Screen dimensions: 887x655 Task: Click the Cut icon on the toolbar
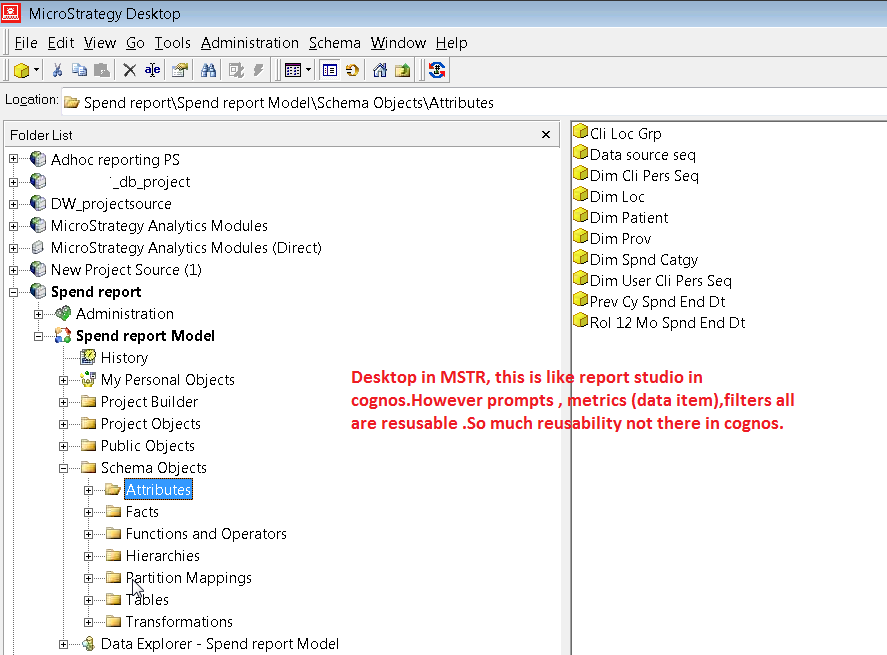(58, 70)
